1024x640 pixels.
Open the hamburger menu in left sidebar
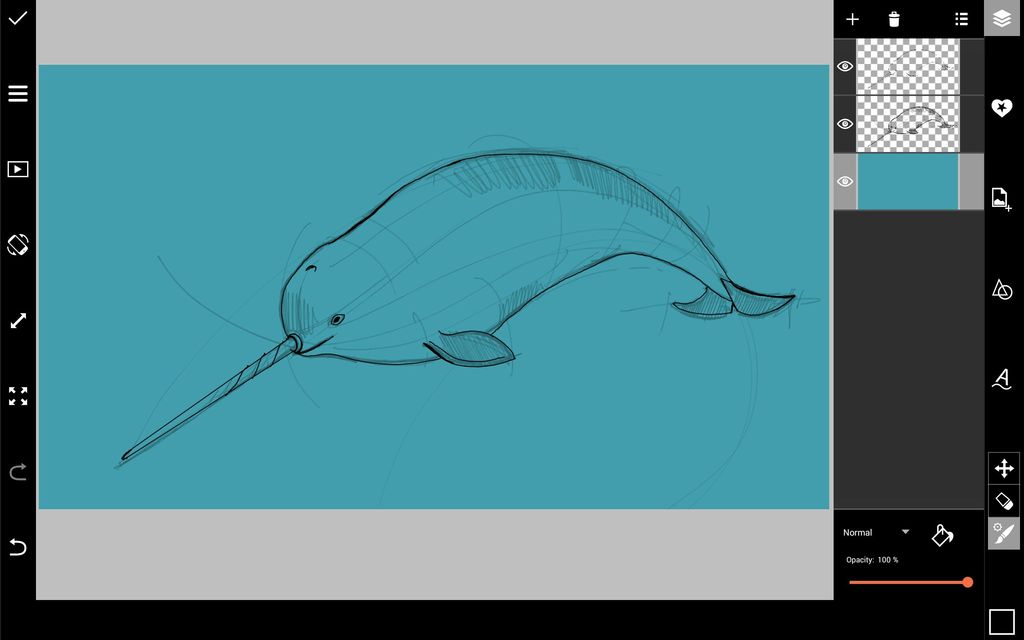click(x=18, y=93)
